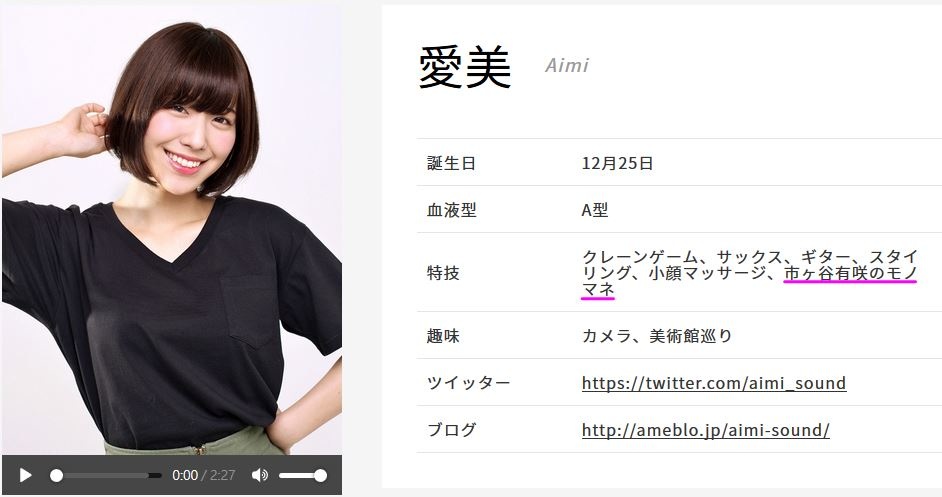Open the twitter.com/aimi_sound link
This screenshot has width=942, height=497.
tap(714, 383)
